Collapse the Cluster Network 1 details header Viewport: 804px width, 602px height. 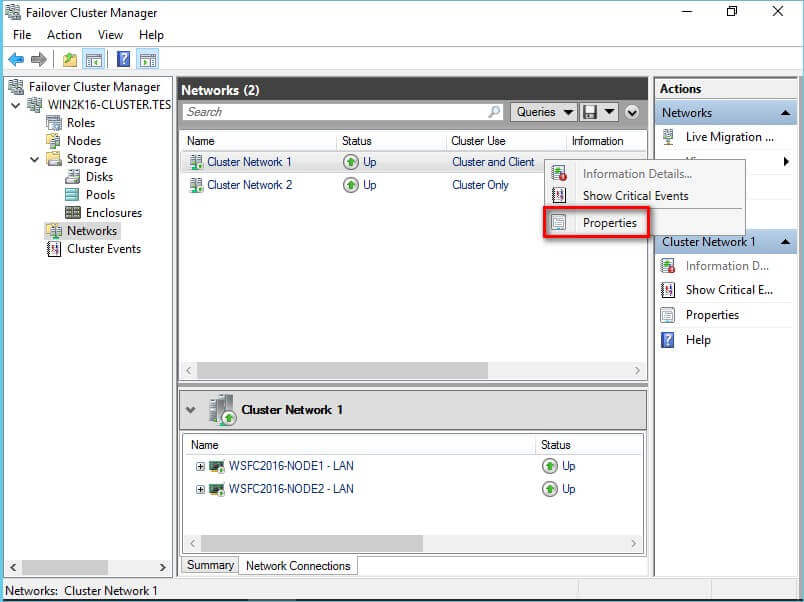click(191, 410)
